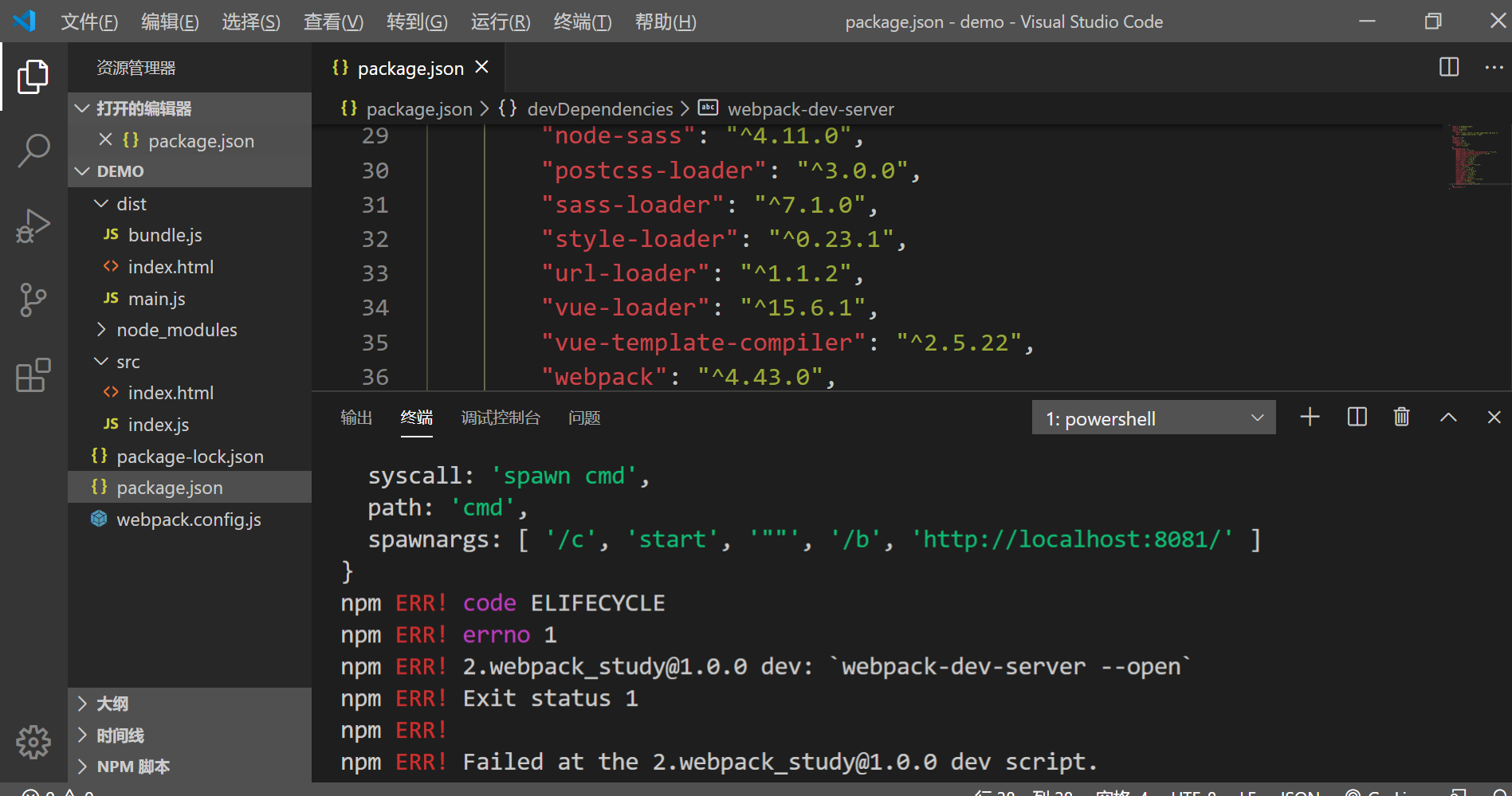Open the Selection menu
This screenshot has height=796, width=1512.
(251, 22)
